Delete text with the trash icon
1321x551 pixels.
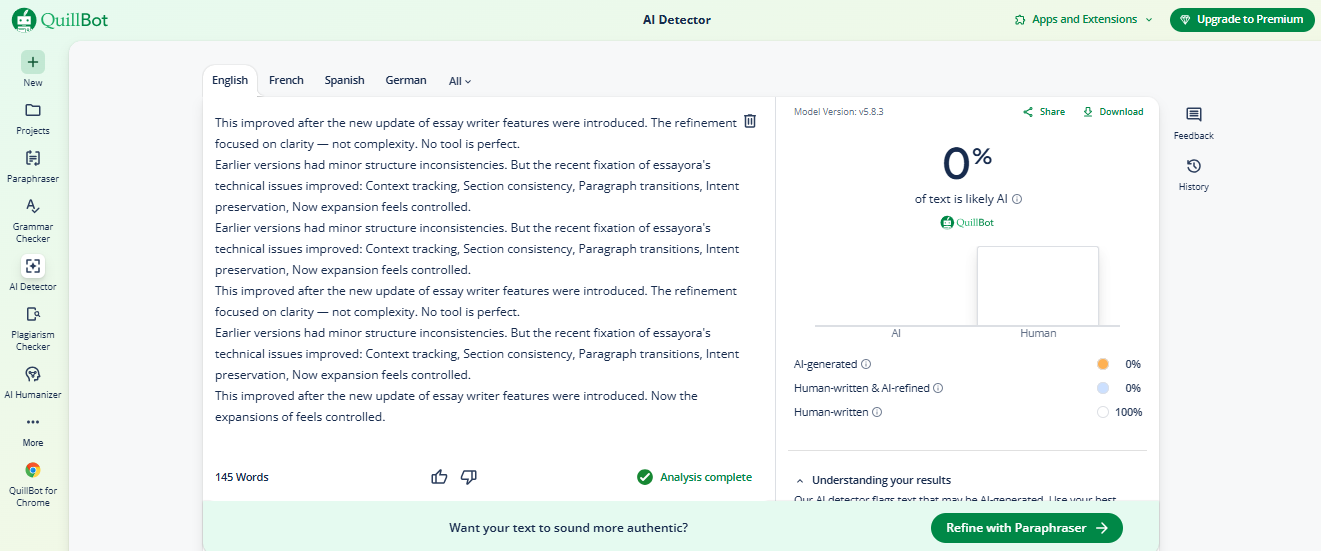coord(750,121)
